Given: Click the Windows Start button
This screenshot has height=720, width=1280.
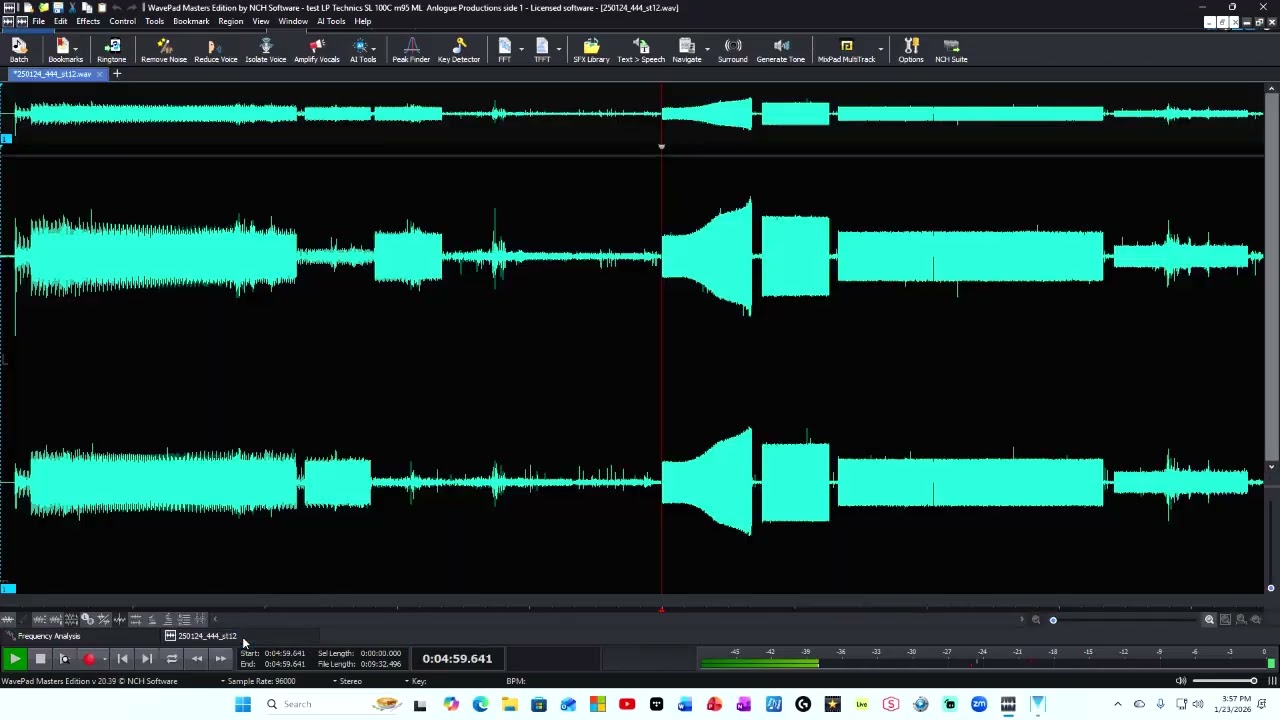Looking at the screenshot, I should pyautogui.click(x=243, y=705).
